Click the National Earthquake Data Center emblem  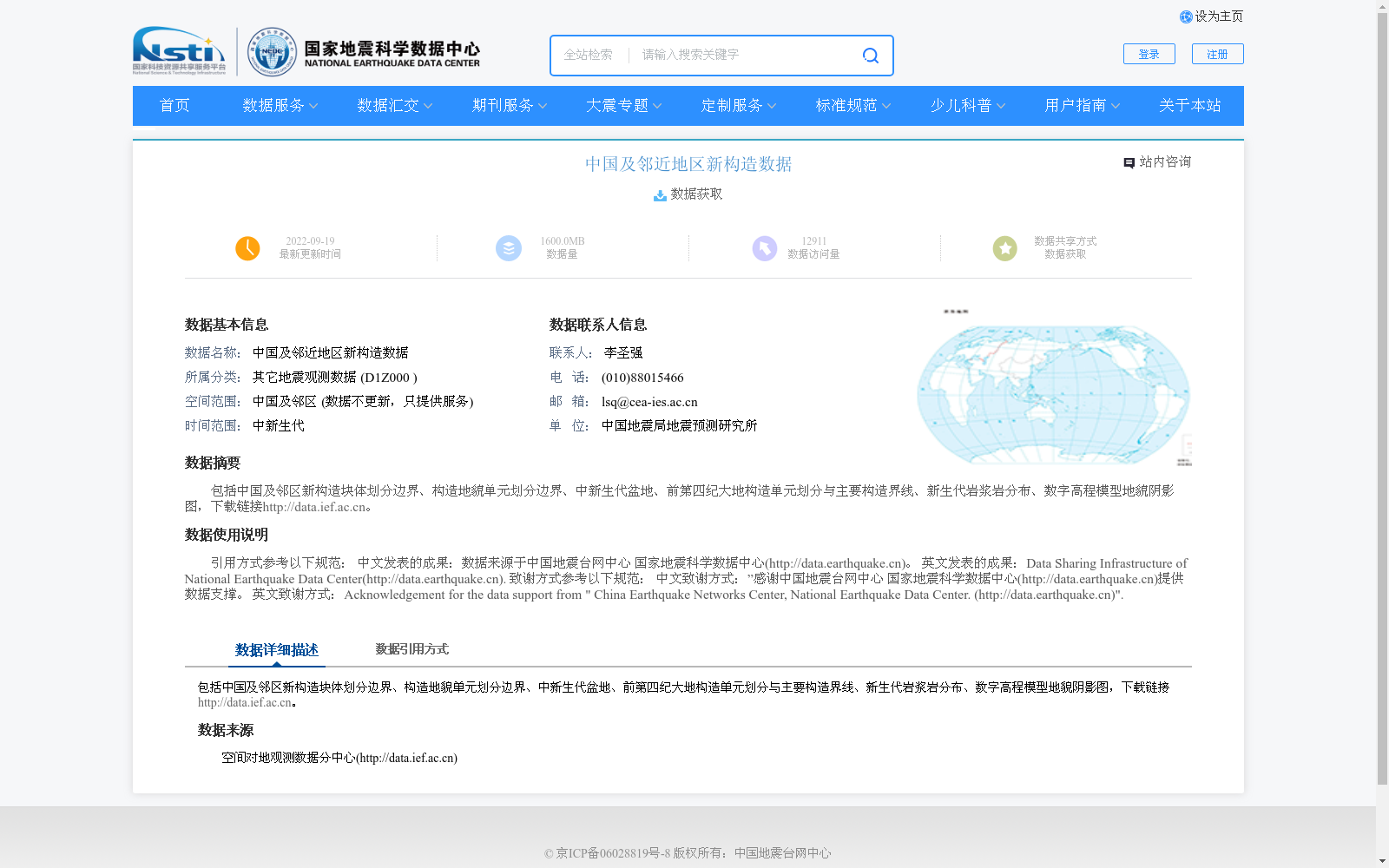coord(272,51)
